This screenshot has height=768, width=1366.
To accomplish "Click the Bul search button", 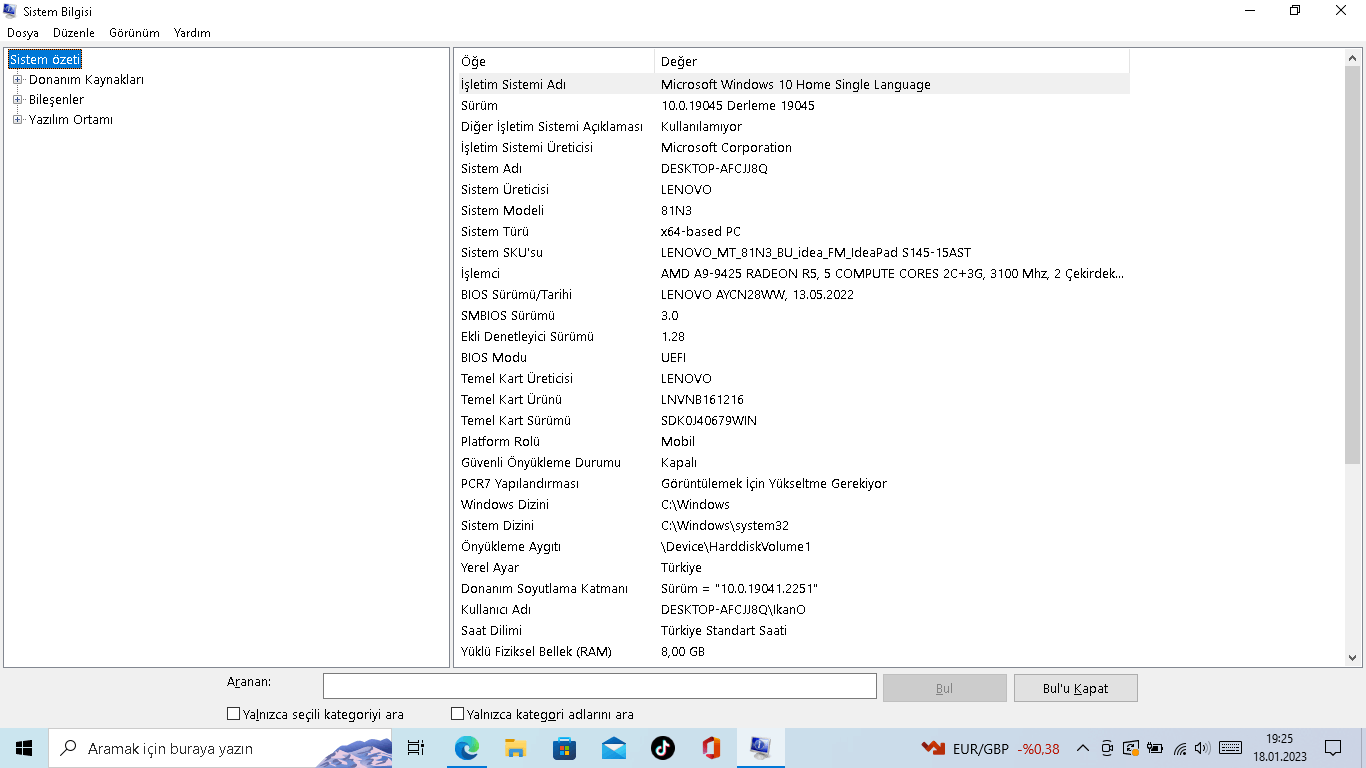I will coord(944,688).
